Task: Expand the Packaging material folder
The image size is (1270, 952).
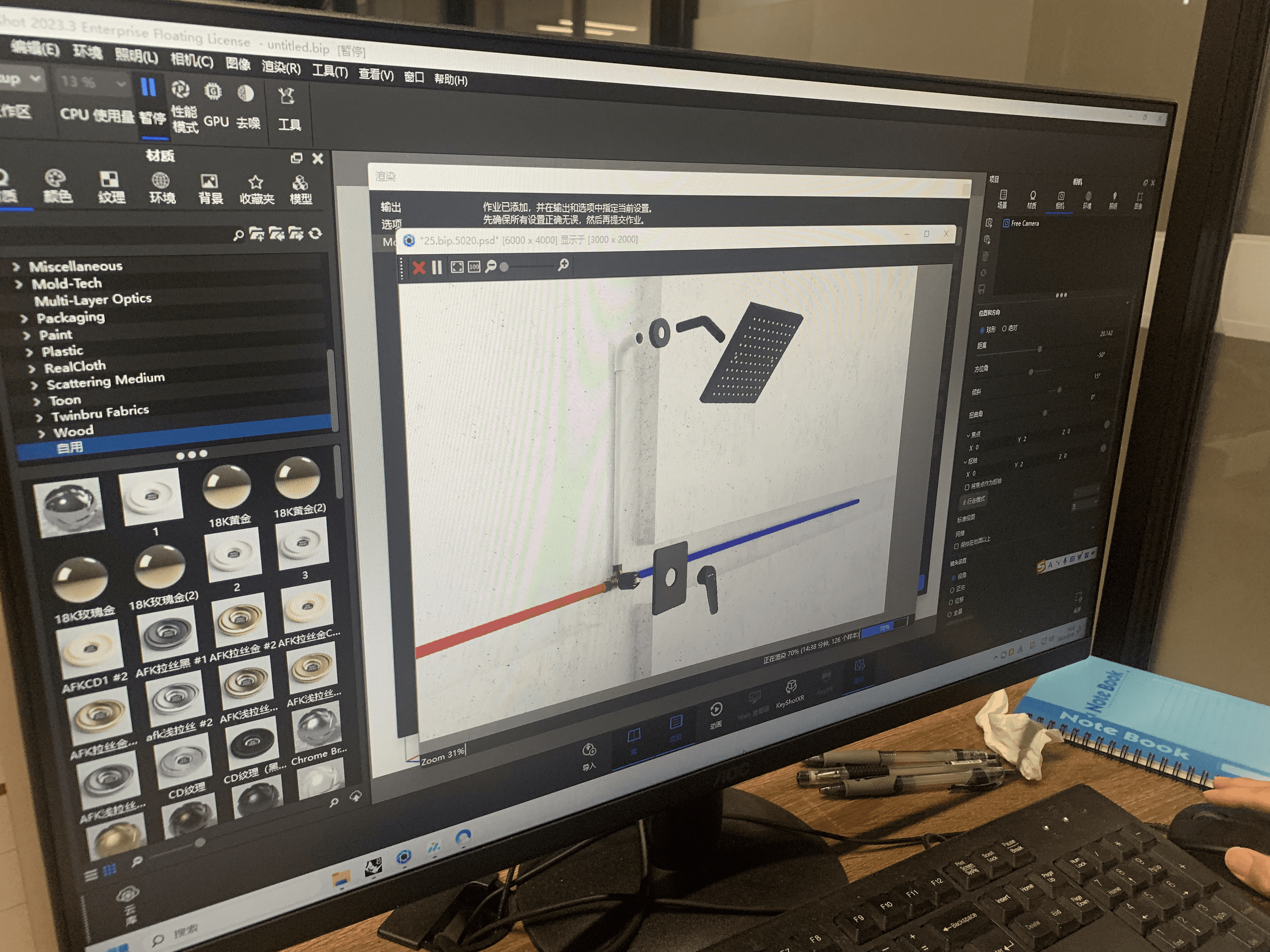Action: point(23,318)
